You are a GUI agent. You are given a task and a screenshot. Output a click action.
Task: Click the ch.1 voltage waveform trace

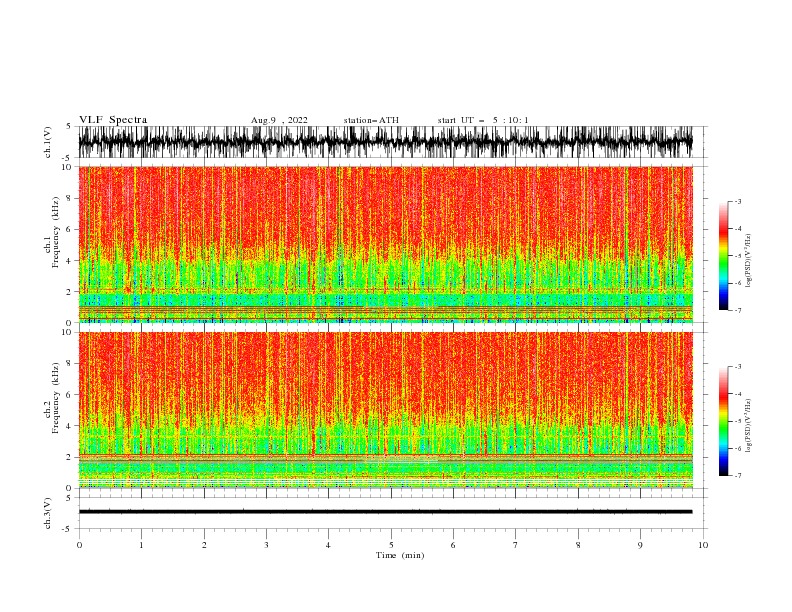pos(385,142)
